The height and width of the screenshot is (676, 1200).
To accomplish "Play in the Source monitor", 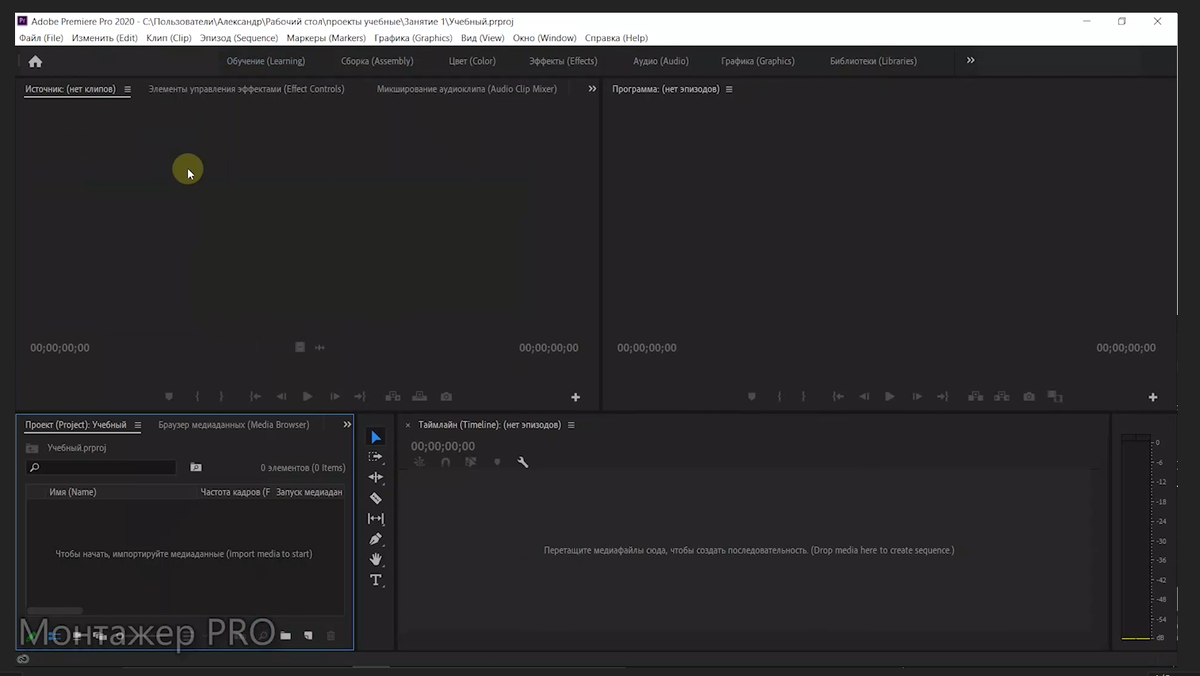I will [308, 397].
